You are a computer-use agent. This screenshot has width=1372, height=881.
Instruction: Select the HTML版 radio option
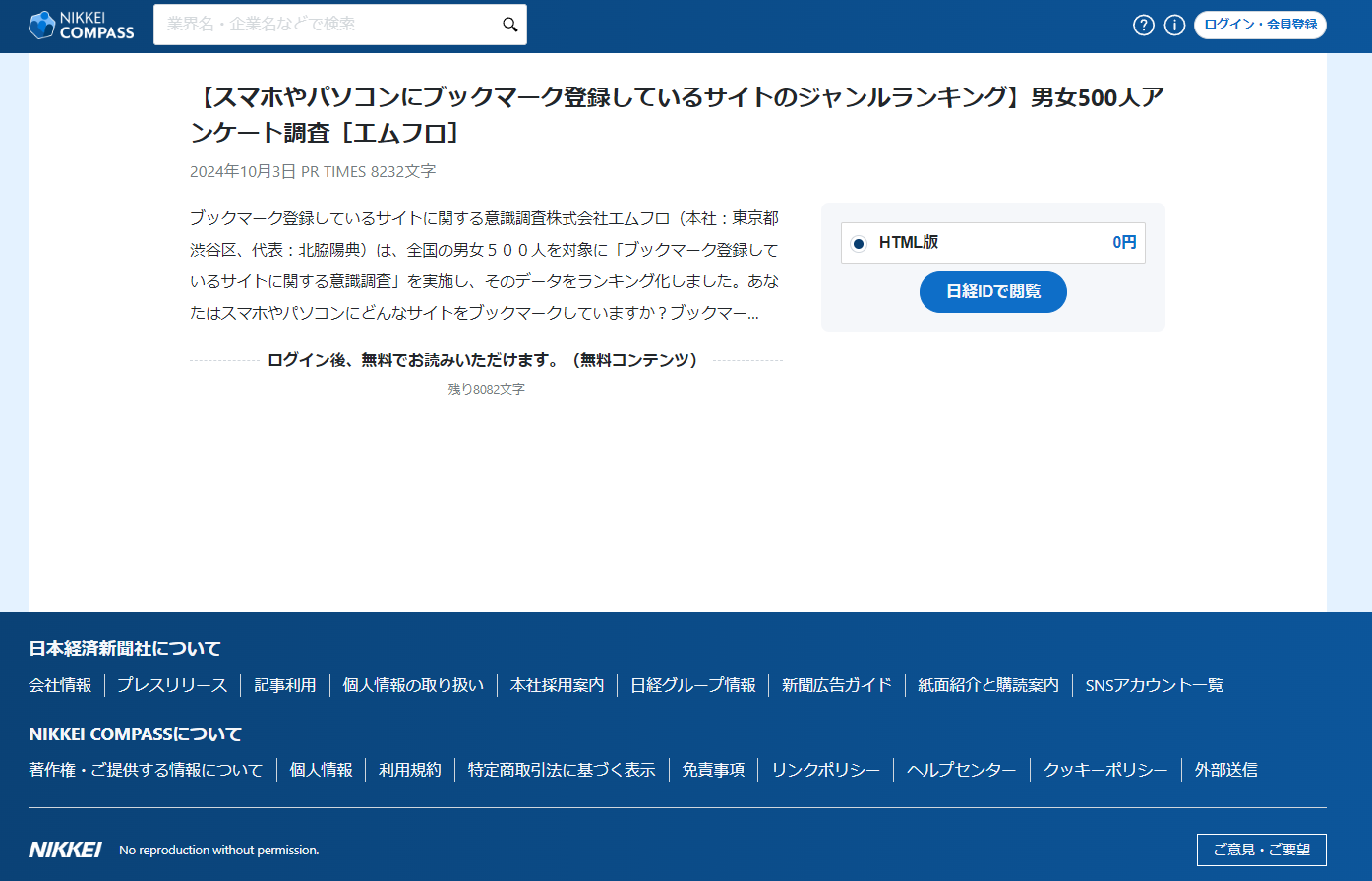(859, 243)
